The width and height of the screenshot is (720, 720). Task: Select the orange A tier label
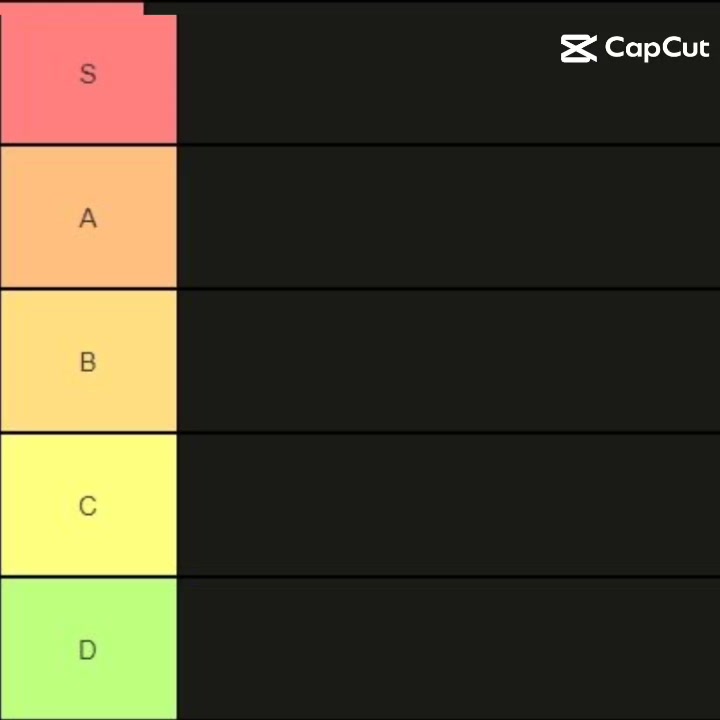click(89, 217)
